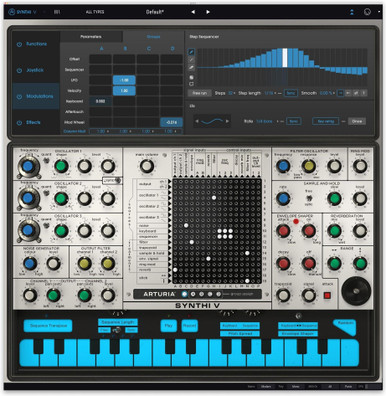Click the red attack button
This screenshot has width=386, height=396.
tap(327, 295)
